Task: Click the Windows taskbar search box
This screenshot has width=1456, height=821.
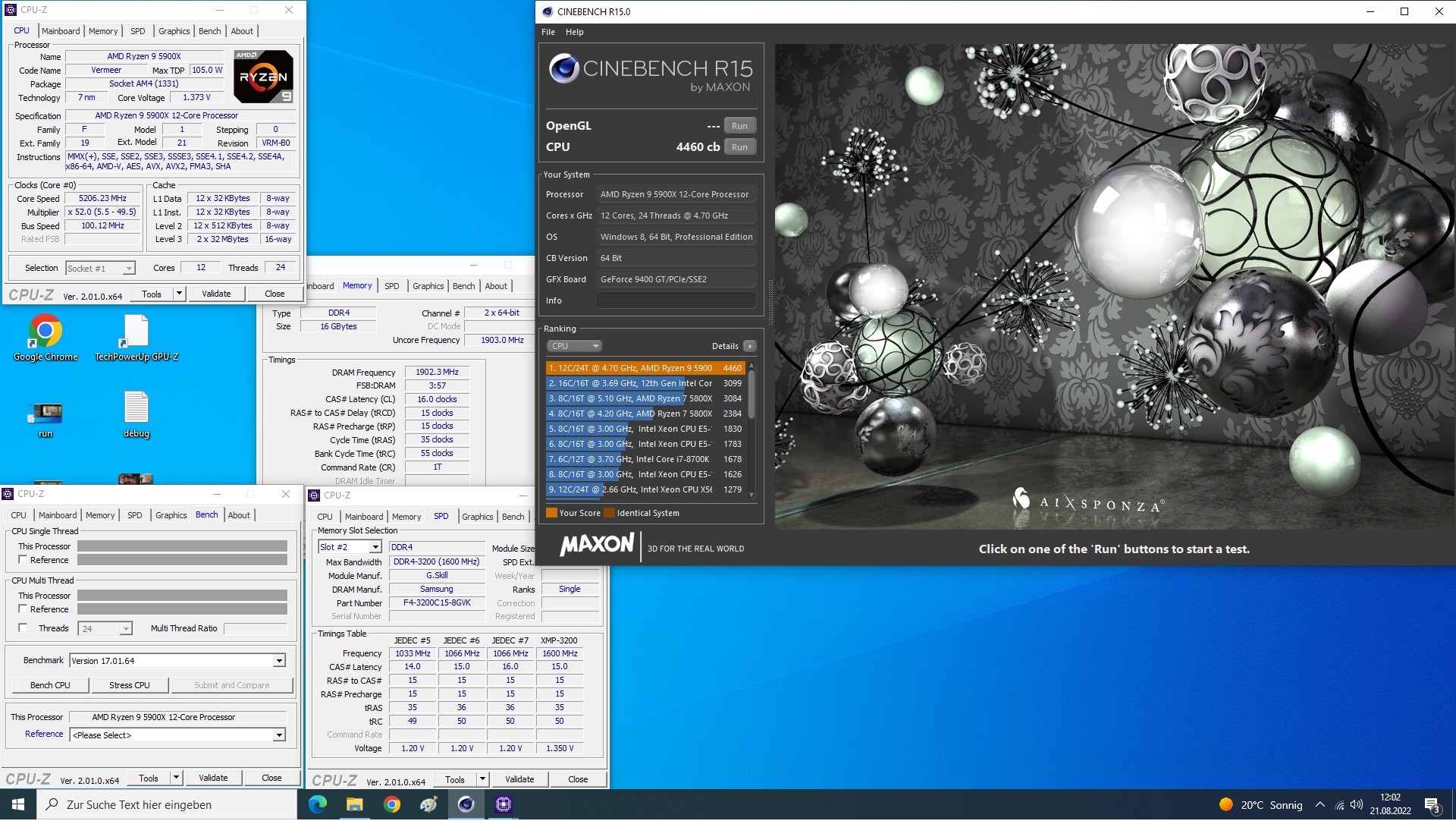Action: click(167, 805)
